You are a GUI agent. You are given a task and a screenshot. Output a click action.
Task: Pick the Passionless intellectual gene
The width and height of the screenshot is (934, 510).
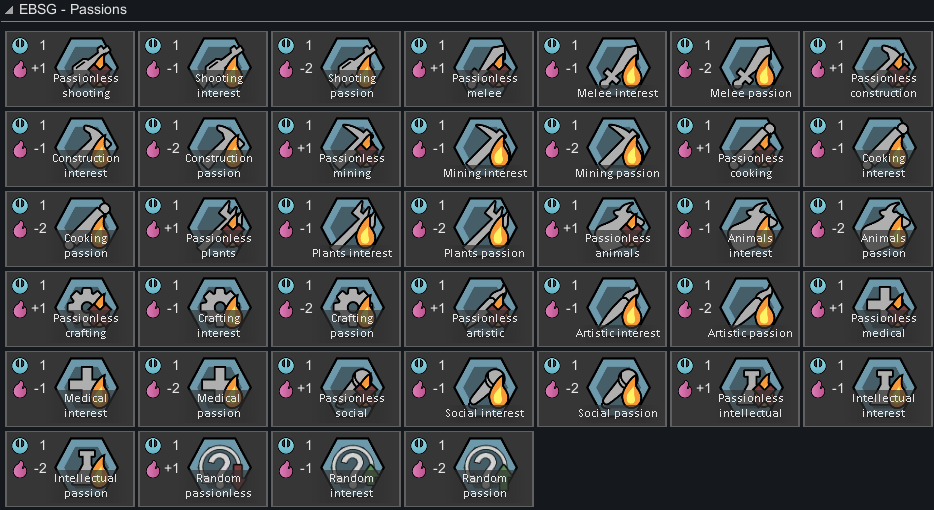pyautogui.click(x=735, y=389)
